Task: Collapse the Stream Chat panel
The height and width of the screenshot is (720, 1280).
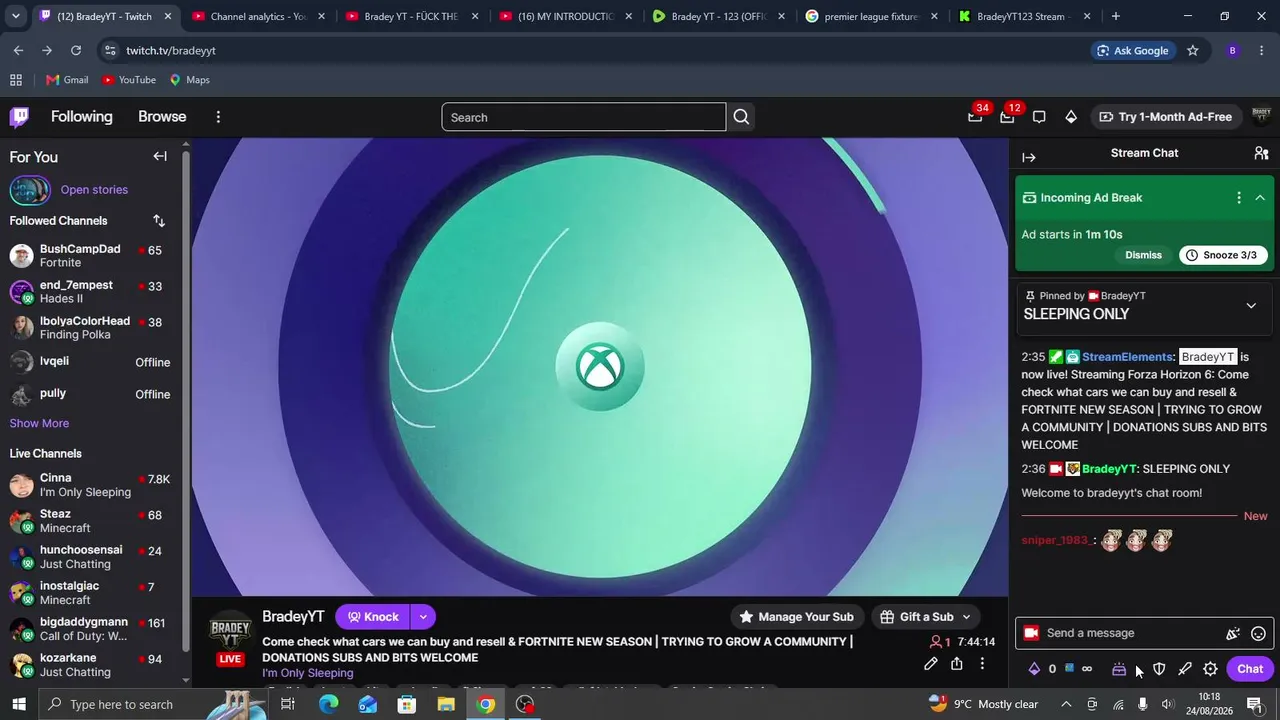Action: tap(1029, 157)
